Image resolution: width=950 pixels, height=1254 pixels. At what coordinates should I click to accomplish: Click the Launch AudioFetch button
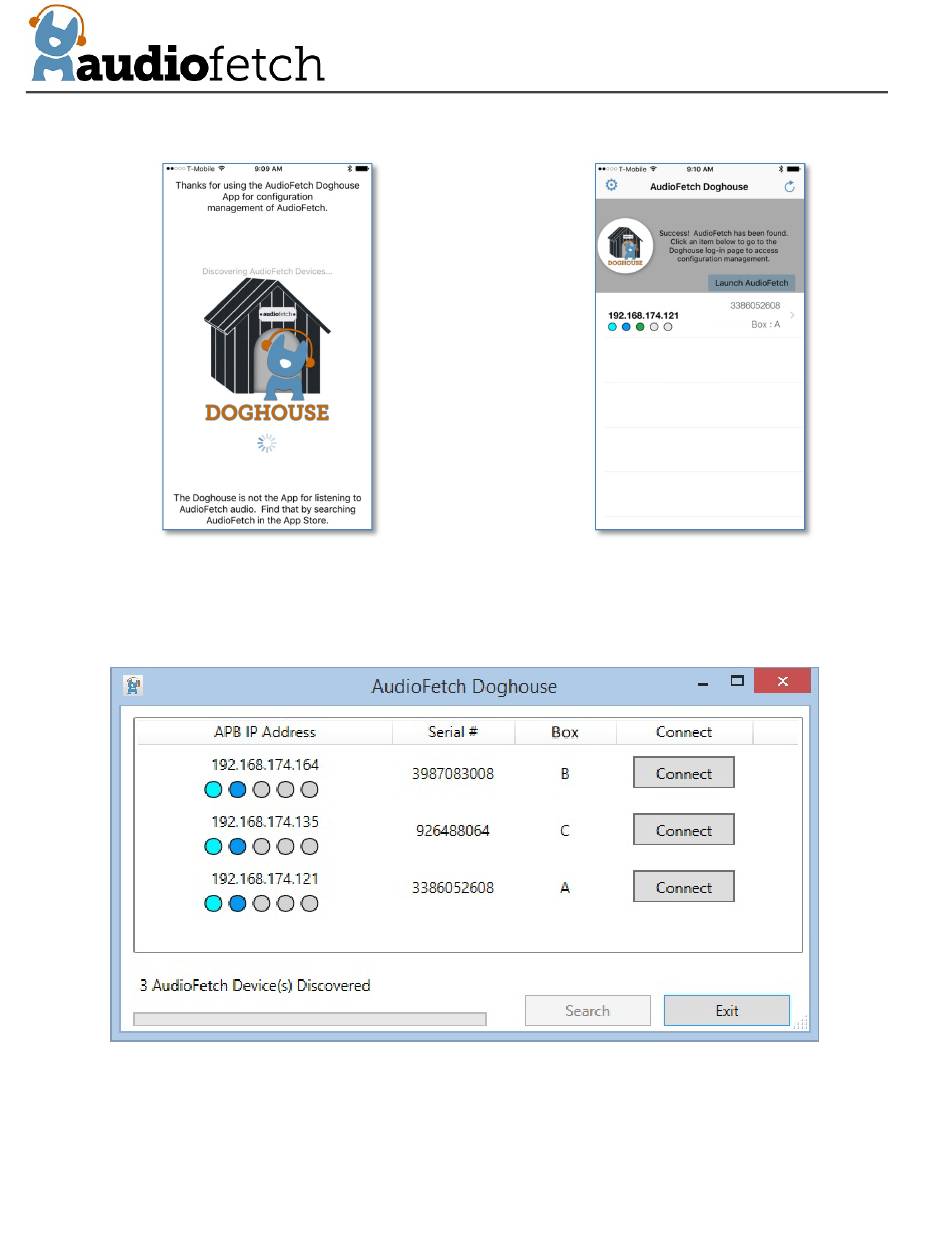click(x=751, y=283)
